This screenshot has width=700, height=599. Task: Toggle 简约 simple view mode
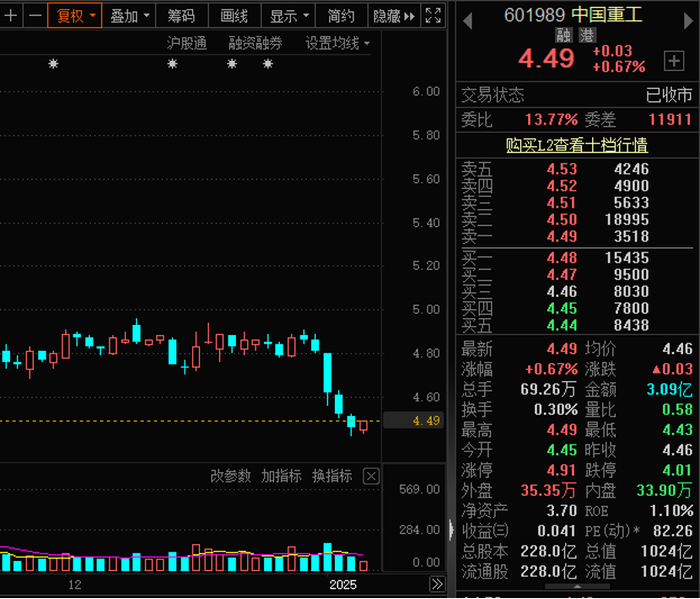point(341,16)
